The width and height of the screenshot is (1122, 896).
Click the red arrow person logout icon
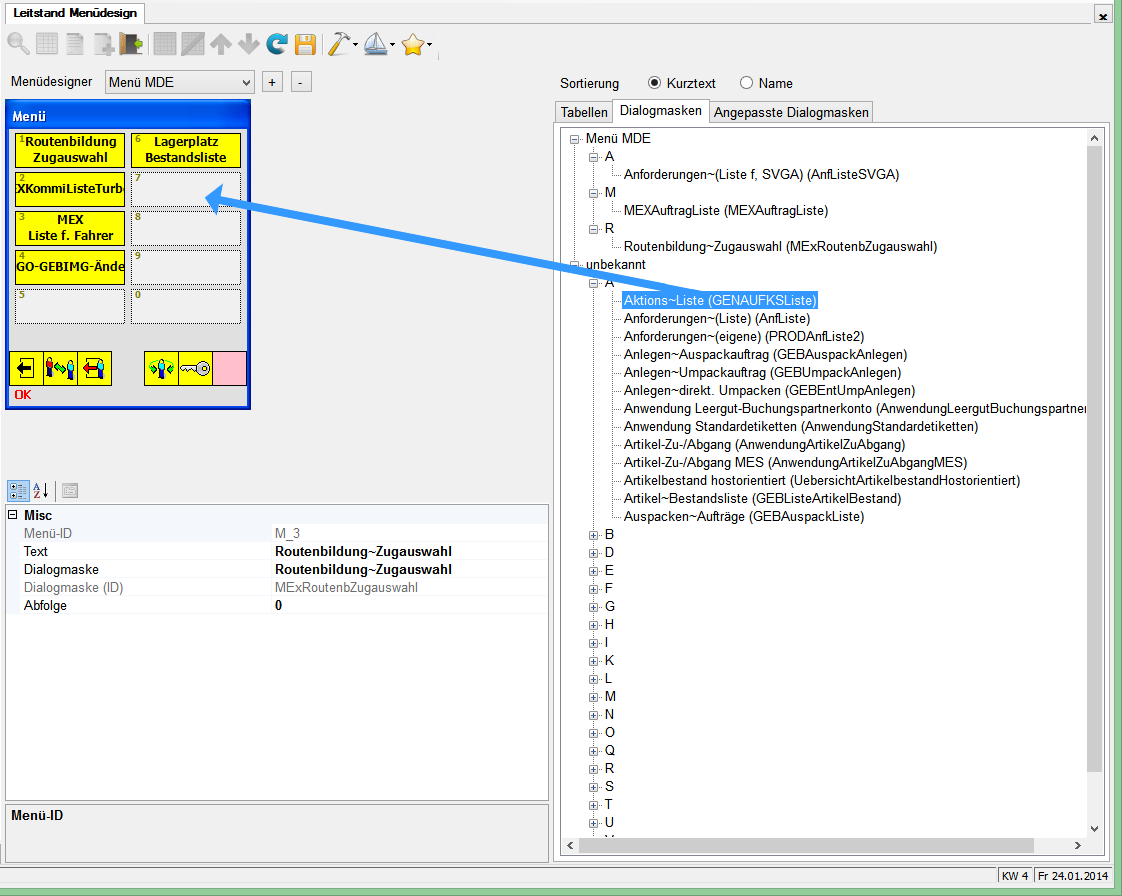94,369
